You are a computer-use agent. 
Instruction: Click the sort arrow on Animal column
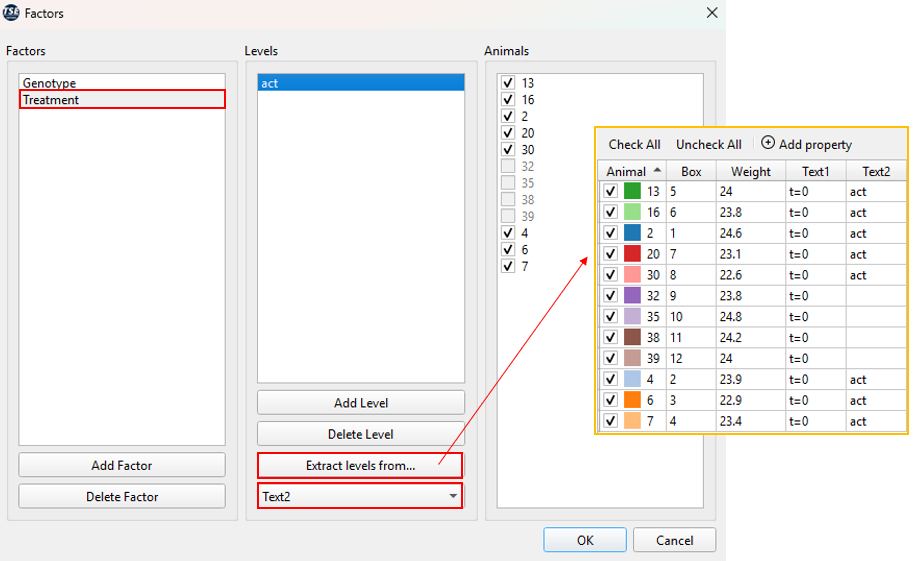point(657,171)
